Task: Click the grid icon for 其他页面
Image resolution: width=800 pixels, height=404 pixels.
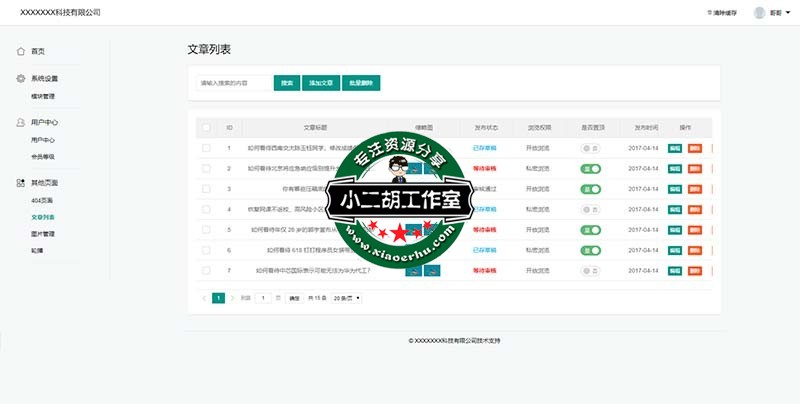Action: click(21, 183)
